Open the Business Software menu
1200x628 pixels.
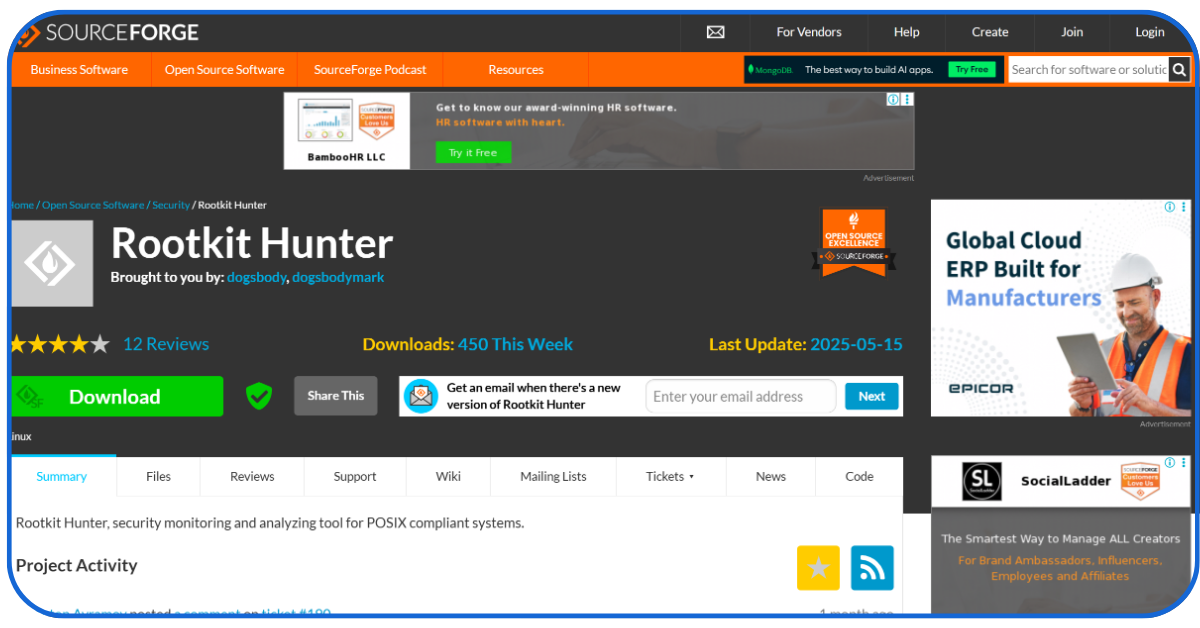(x=79, y=70)
